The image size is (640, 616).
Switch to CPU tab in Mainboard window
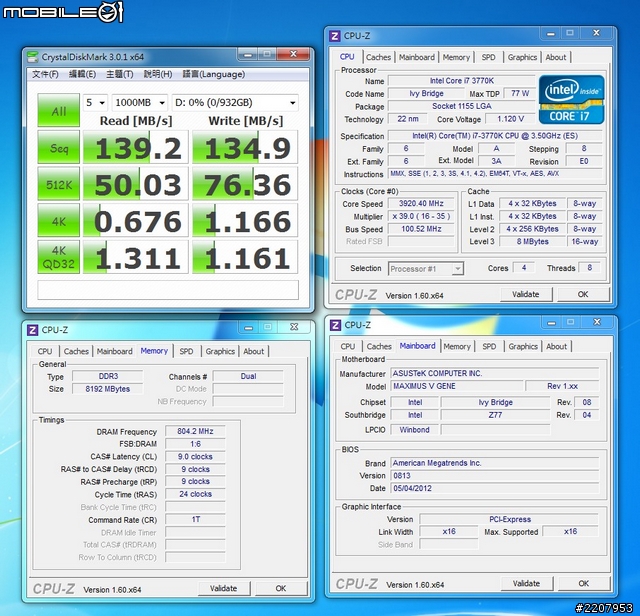[x=347, y=346]
